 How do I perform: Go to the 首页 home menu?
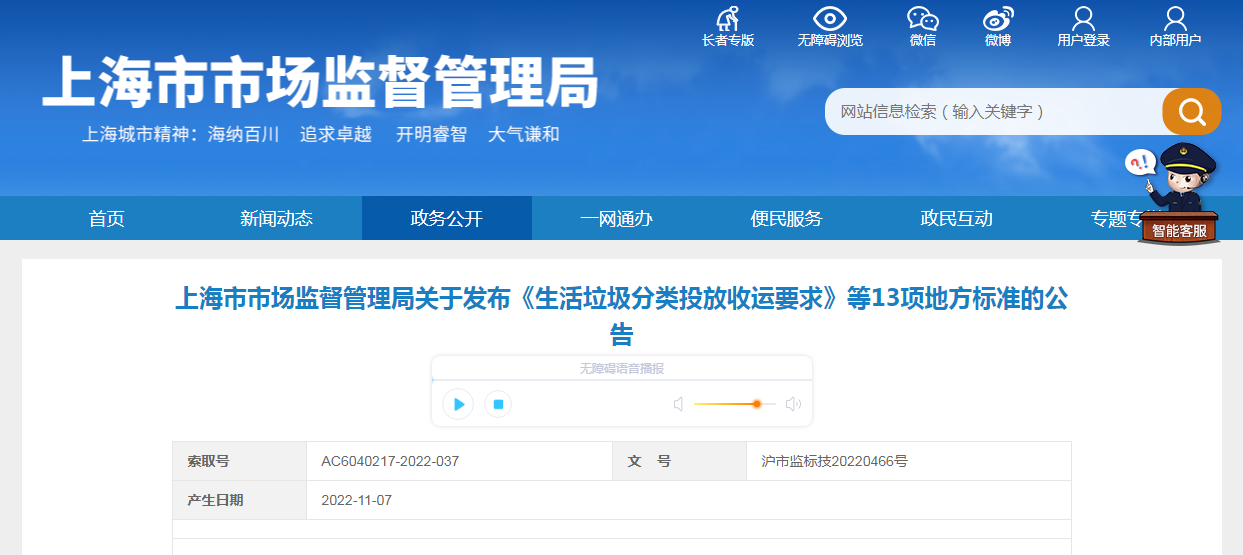pos(107,219)
